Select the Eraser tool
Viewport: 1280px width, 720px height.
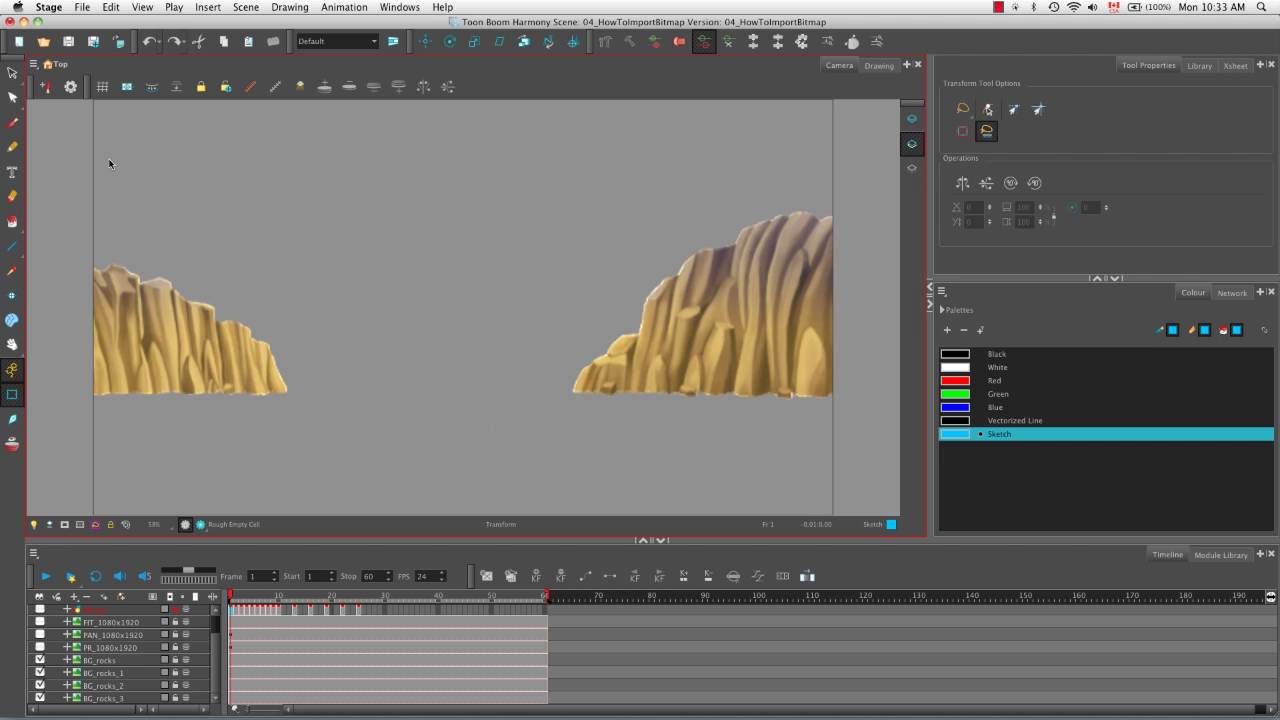click(12, 197)
